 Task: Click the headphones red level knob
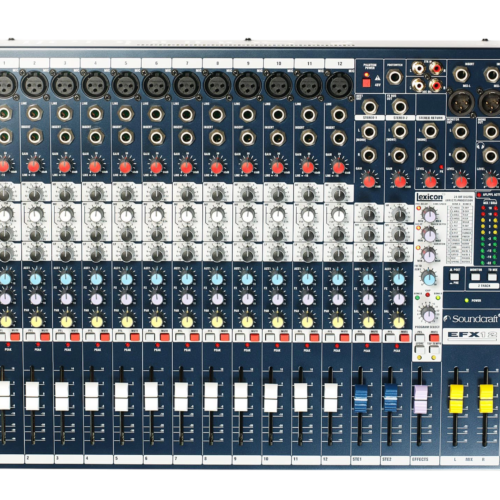492,182
